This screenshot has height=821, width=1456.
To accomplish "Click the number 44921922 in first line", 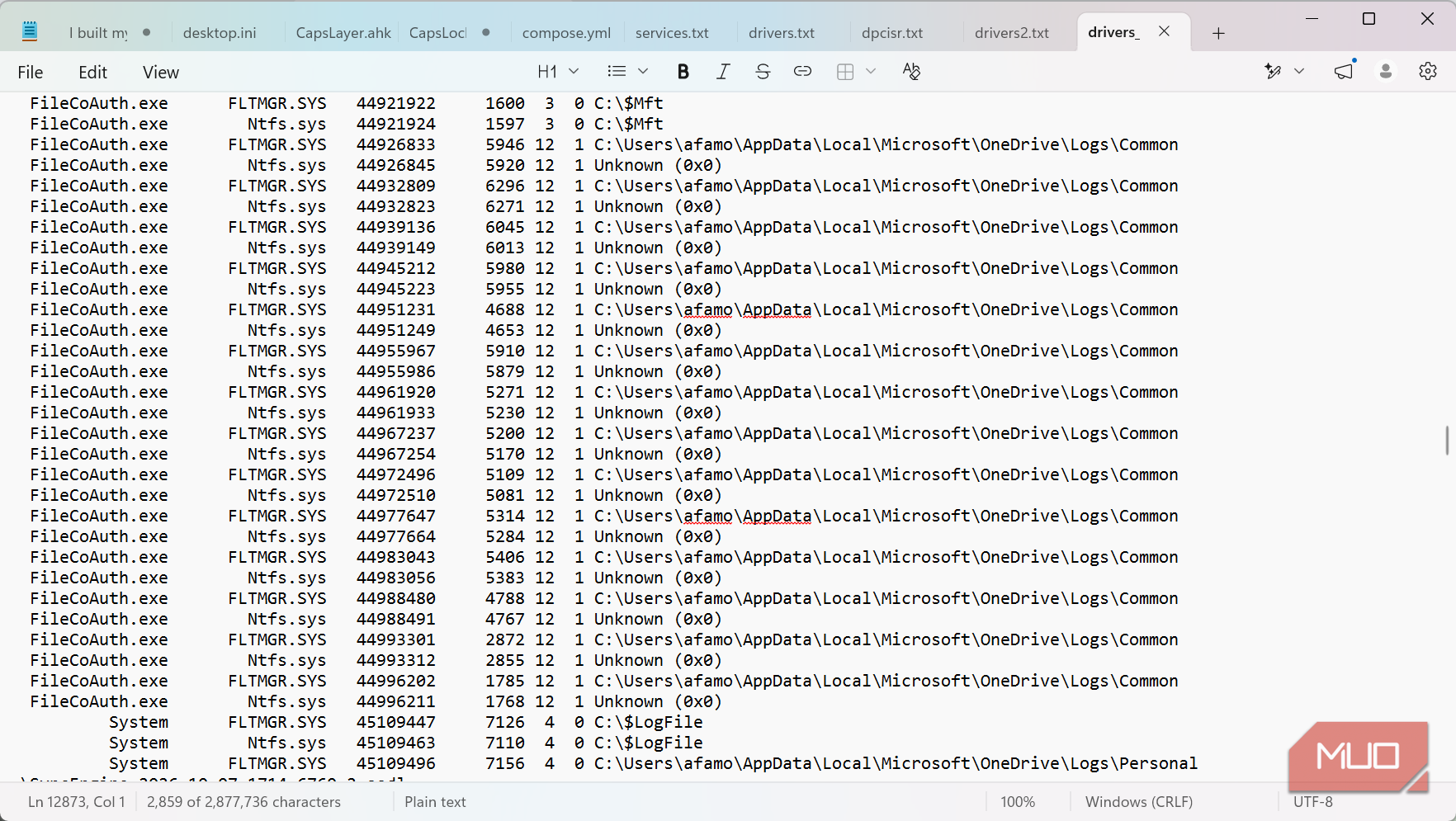I will (x=396, y=104).
